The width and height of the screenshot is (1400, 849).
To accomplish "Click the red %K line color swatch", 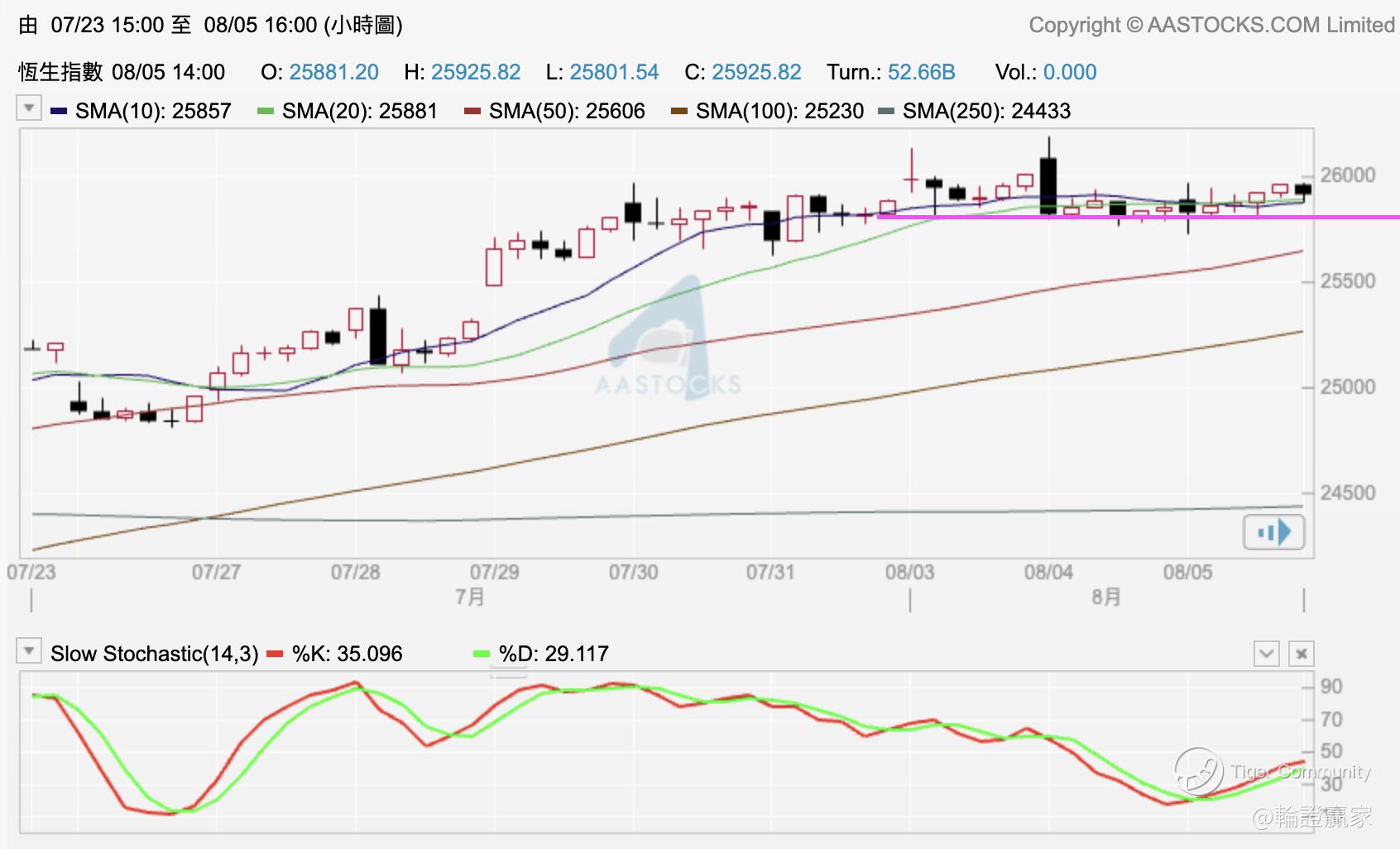I will tap(275, 654).
